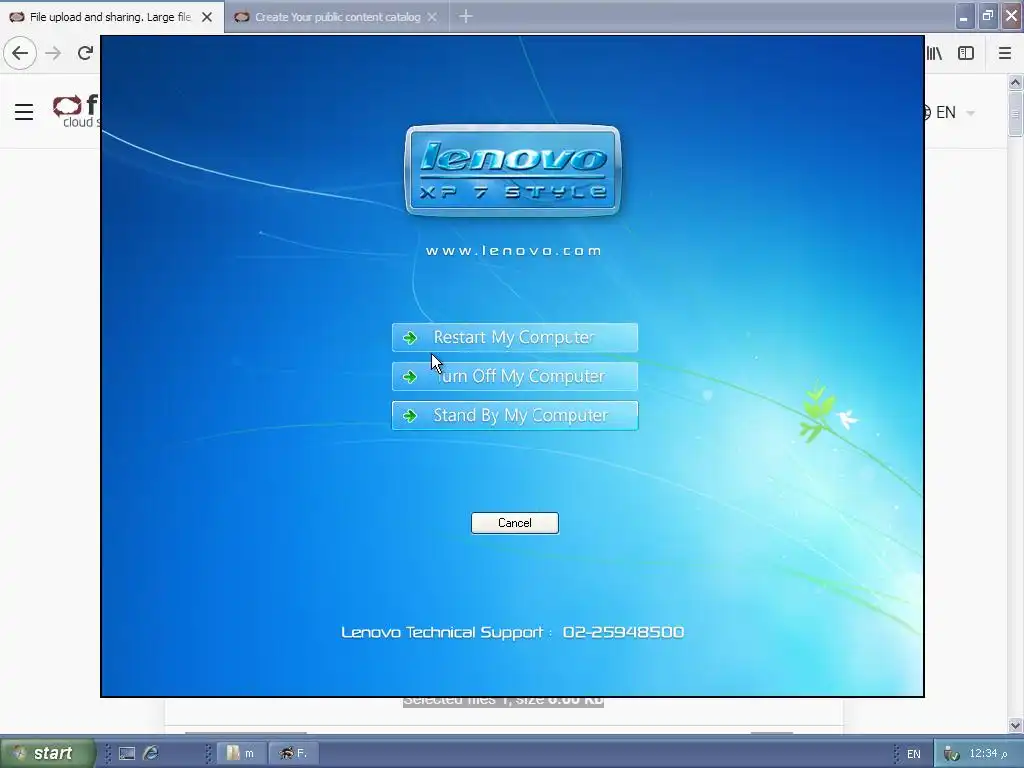This screenshot has width=1024, height=768.
Task: Click page scrollbar down arrow
Action: coord(1015,725)
